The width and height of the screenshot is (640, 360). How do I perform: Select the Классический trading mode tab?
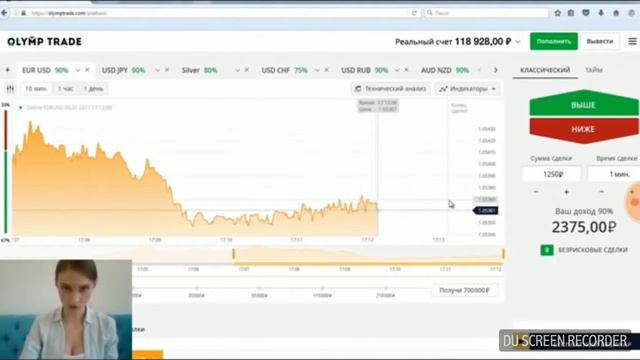point(545,70)
